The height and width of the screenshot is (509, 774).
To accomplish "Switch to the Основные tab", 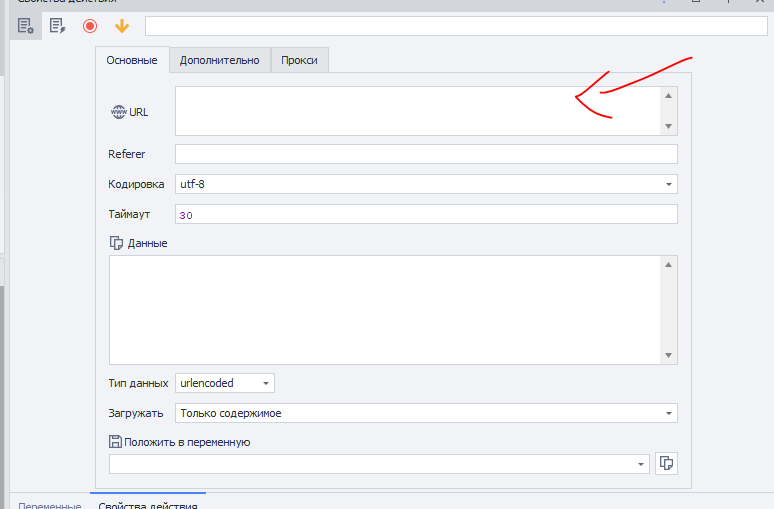I will tap(132, 60).
